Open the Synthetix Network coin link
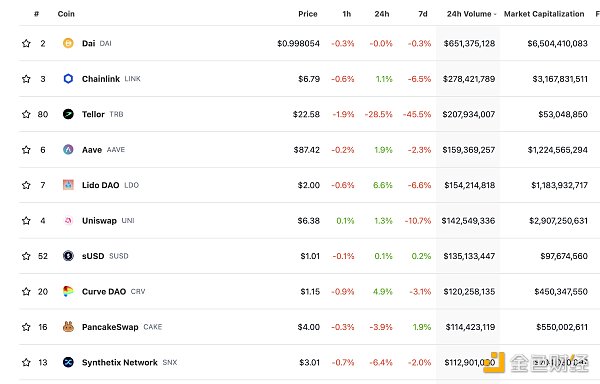 [x=120, y=362]
